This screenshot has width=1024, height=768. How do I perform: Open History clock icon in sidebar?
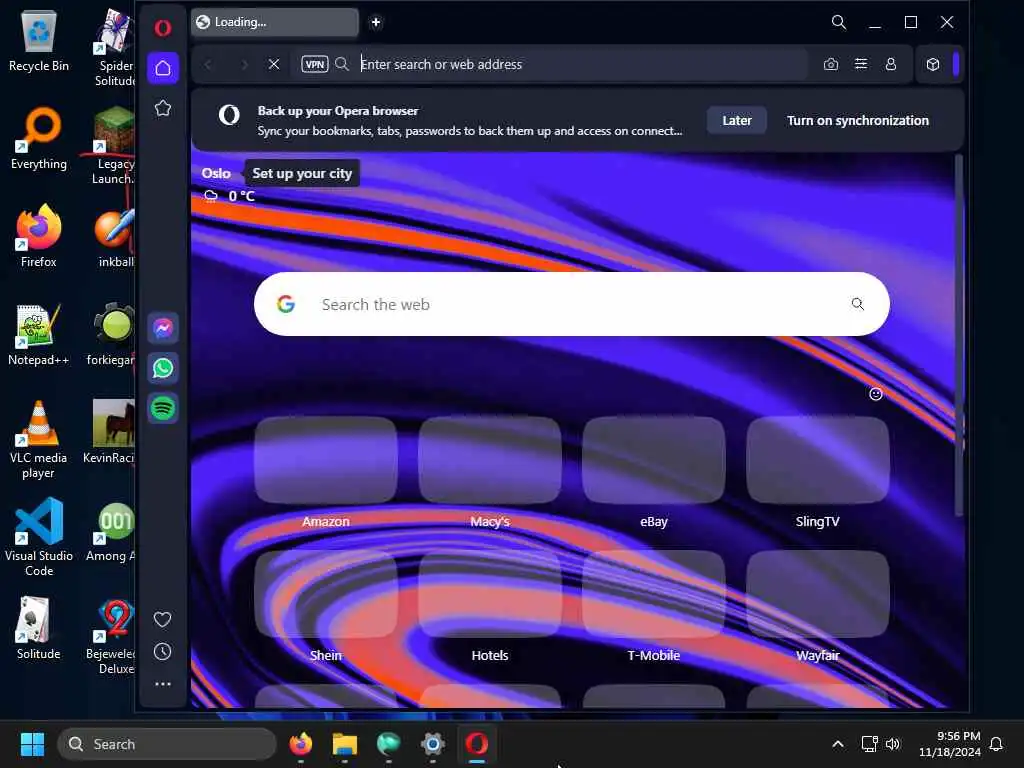click(x=163, y=652)
